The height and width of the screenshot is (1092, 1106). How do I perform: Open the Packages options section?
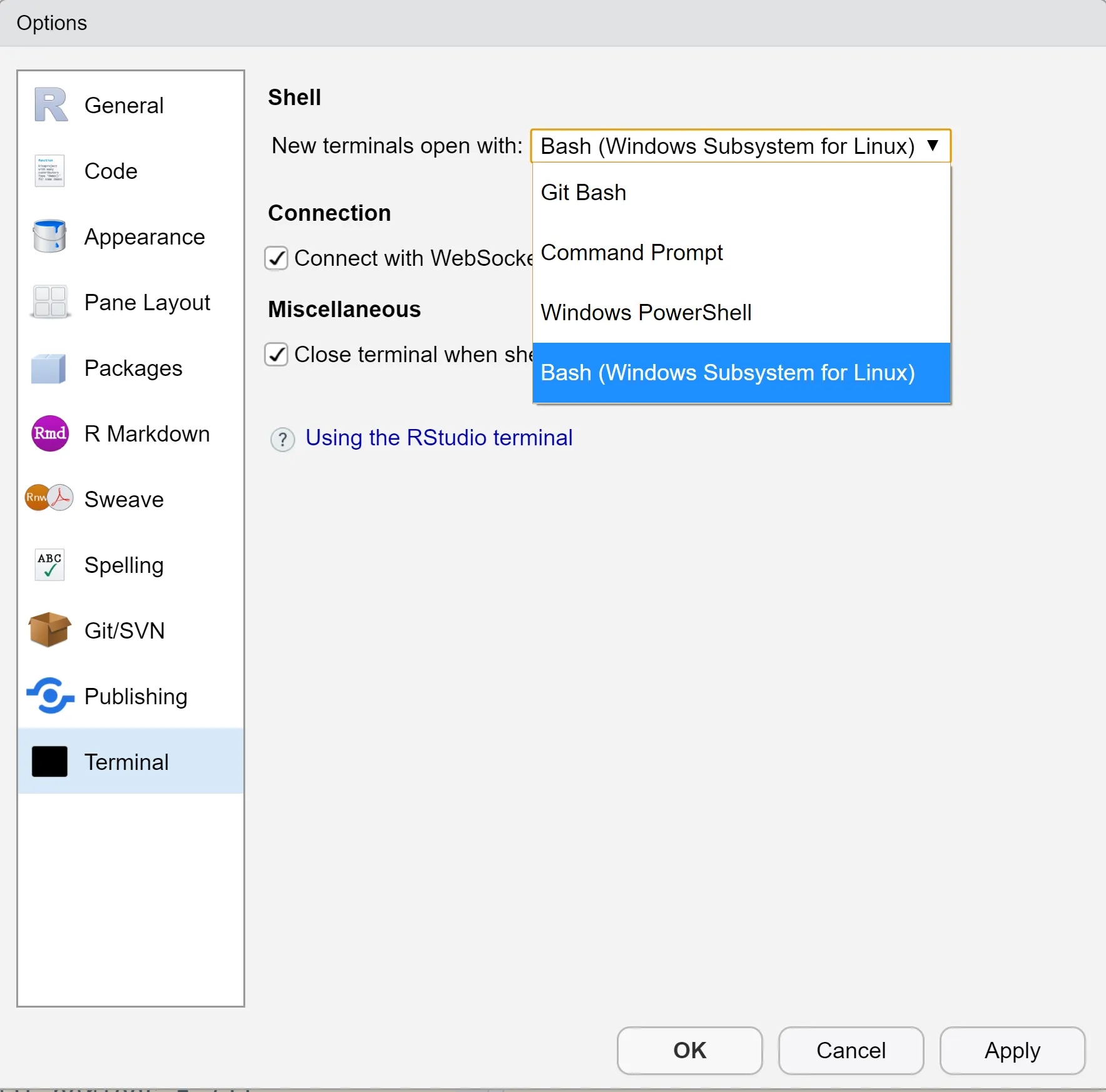click(131, 368)
